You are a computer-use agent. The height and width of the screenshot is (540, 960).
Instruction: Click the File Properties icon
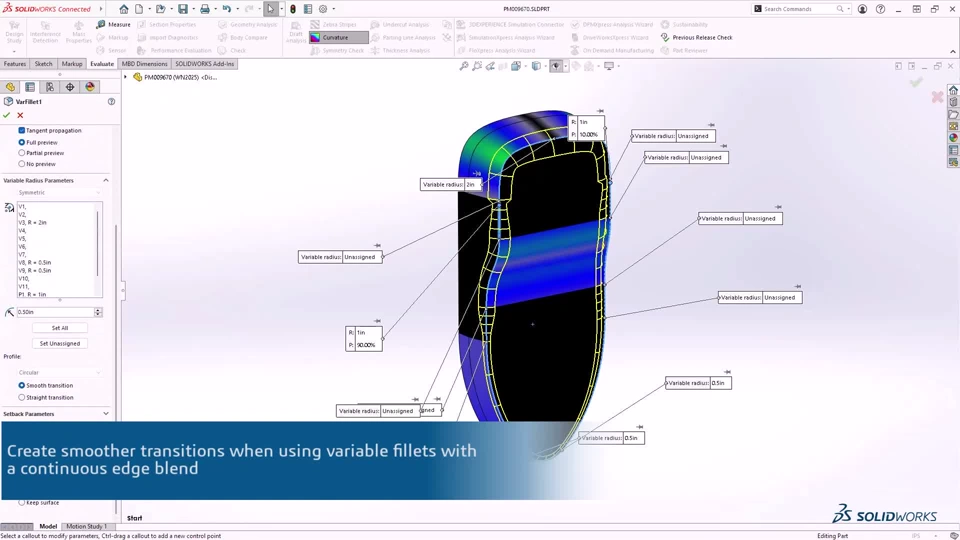coord(308,9)
